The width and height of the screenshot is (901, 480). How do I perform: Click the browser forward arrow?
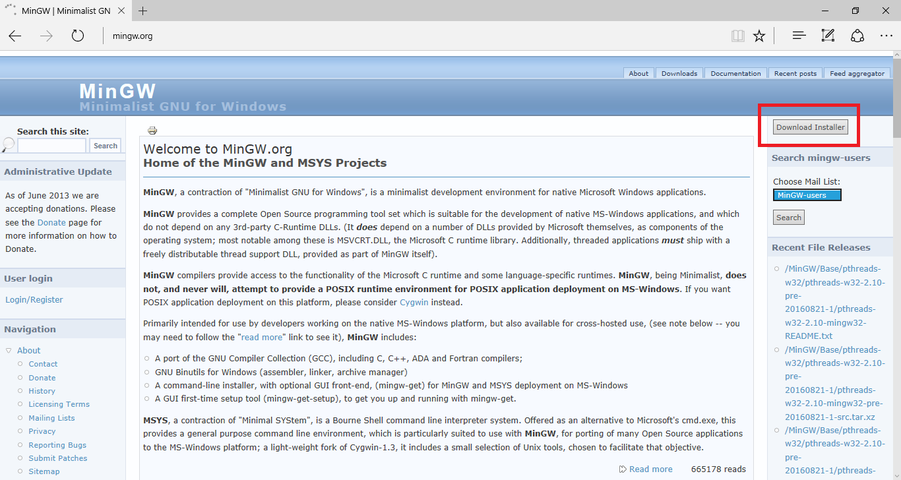point(47,36)
